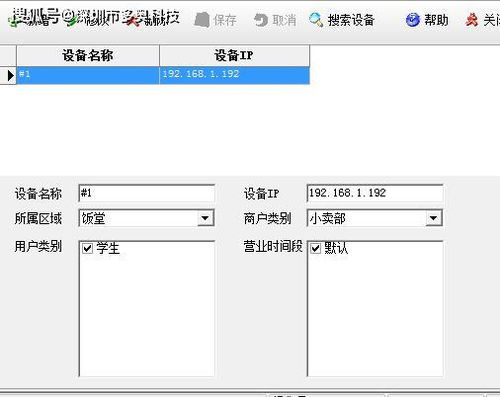
Task: Click the red X delete icon in toolbar
Action: 133,20
